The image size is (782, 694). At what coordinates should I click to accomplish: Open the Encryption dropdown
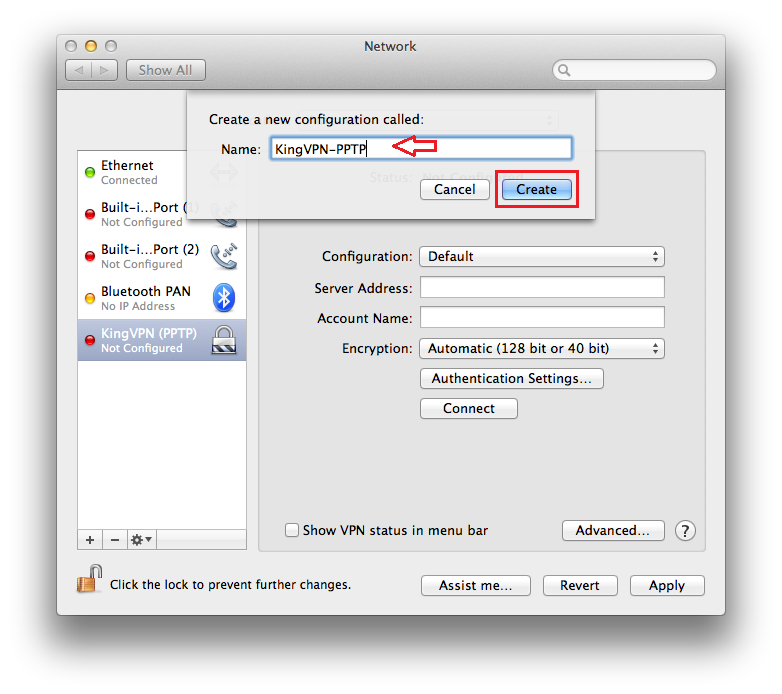click(542, 348)
